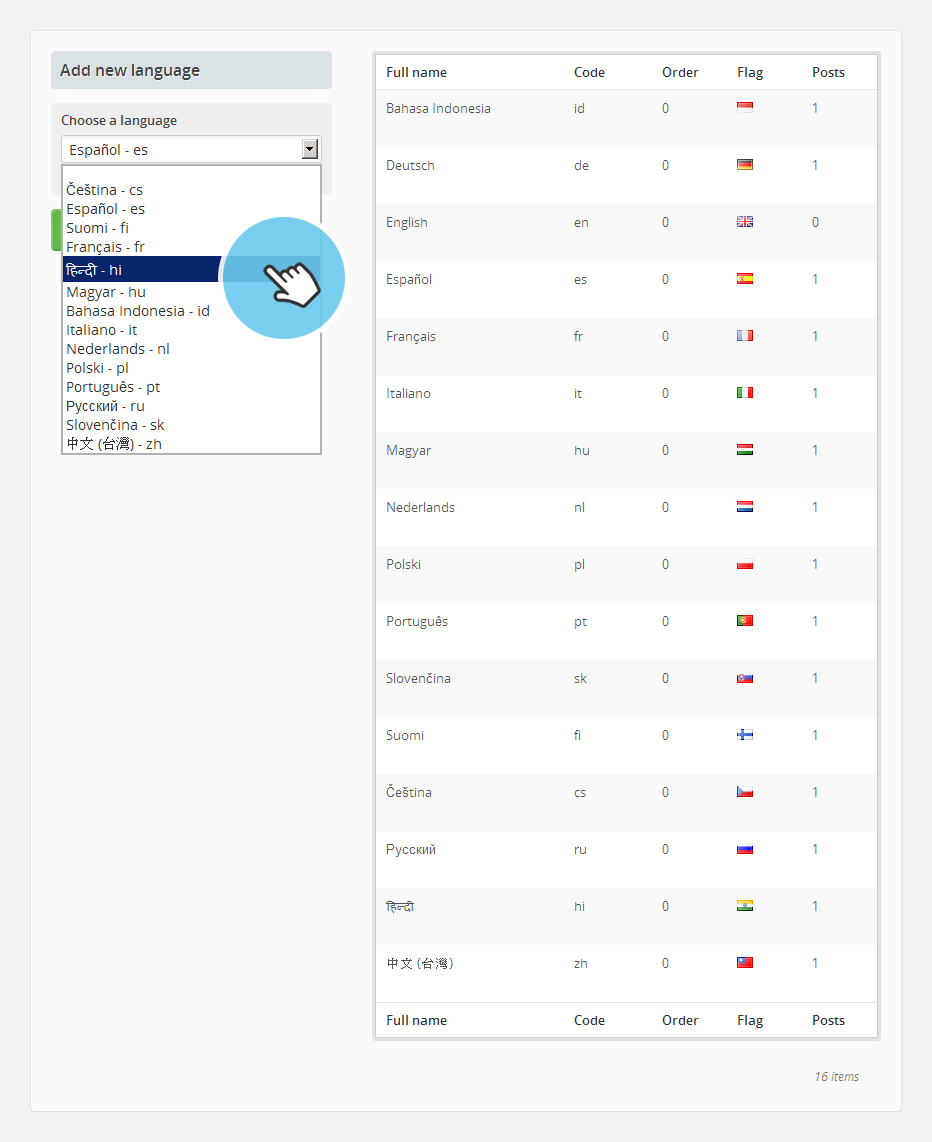The image size is (932, 1142).
Task: Click the Indonesia flag icon
Action: point(744,108)
